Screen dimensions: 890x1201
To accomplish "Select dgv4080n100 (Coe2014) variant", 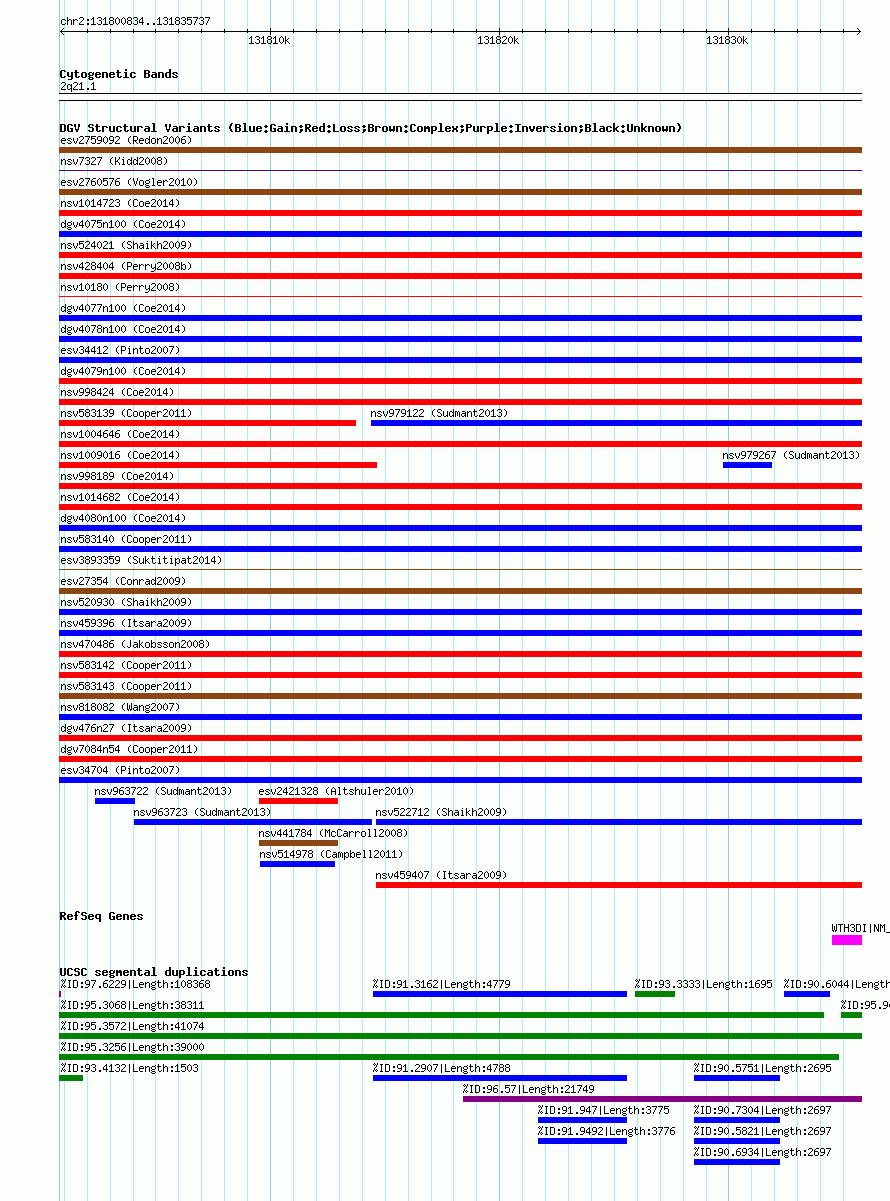I will pos(460,528).
